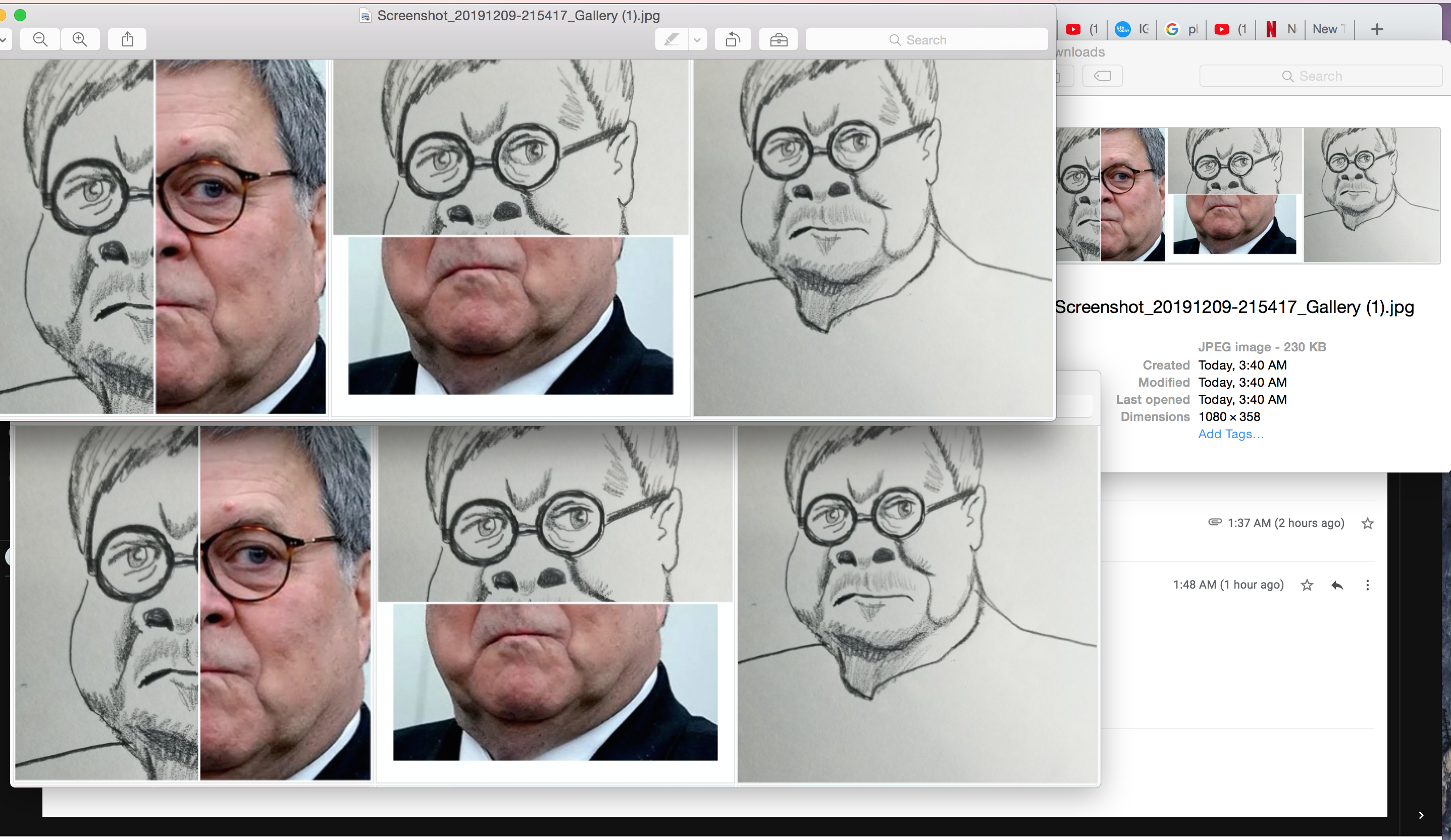
Task: Click the zoom in magnifier in Preview
Action: pos(80,39)
